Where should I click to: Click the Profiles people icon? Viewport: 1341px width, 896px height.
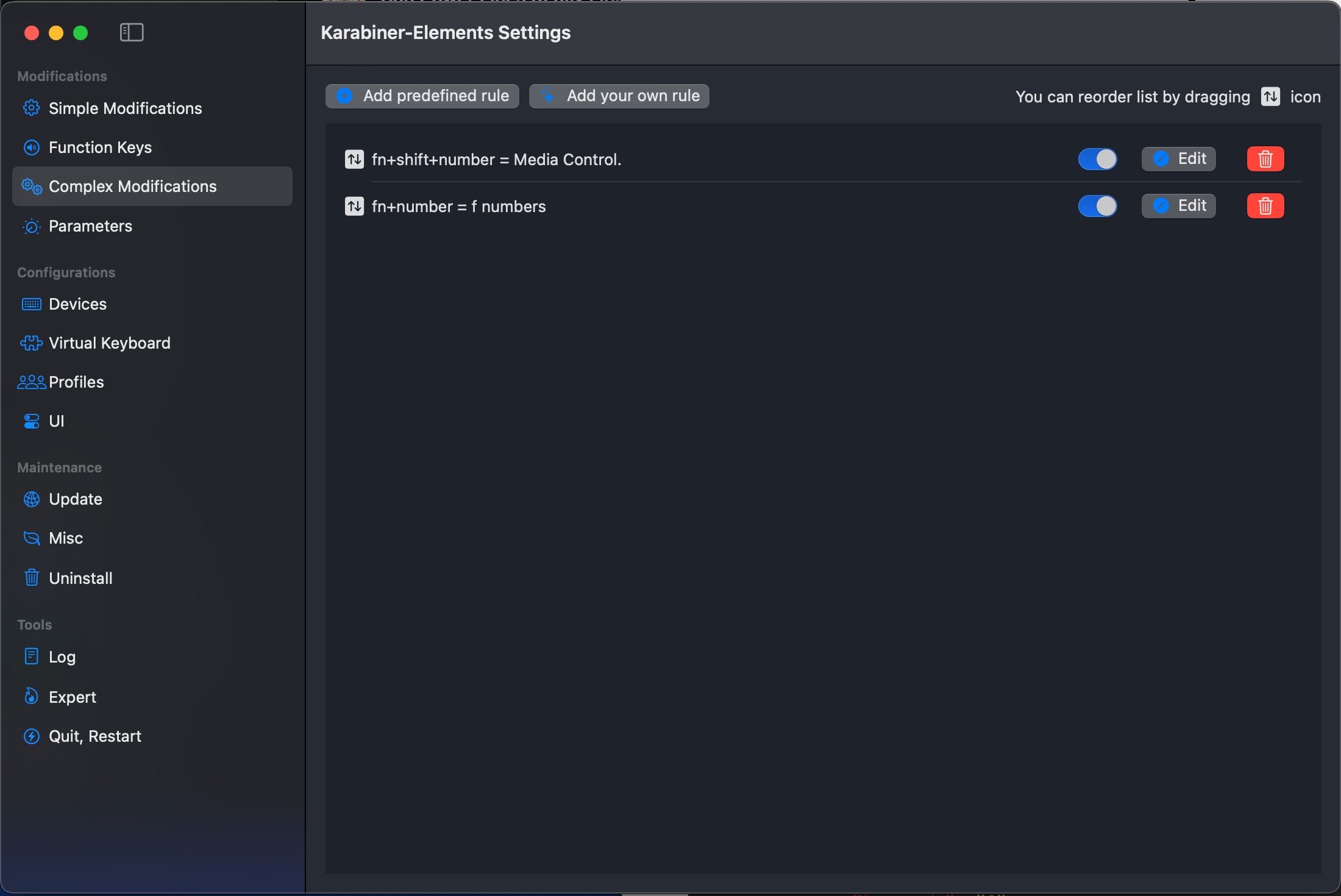[32, 382]
